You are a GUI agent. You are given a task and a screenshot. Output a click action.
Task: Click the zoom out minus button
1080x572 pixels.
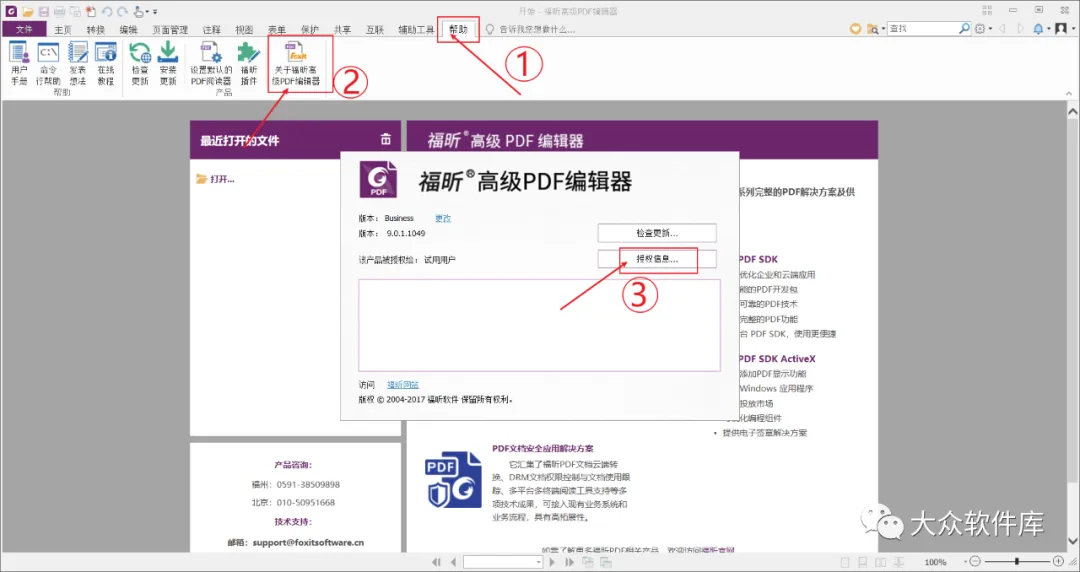pos(974,562)
